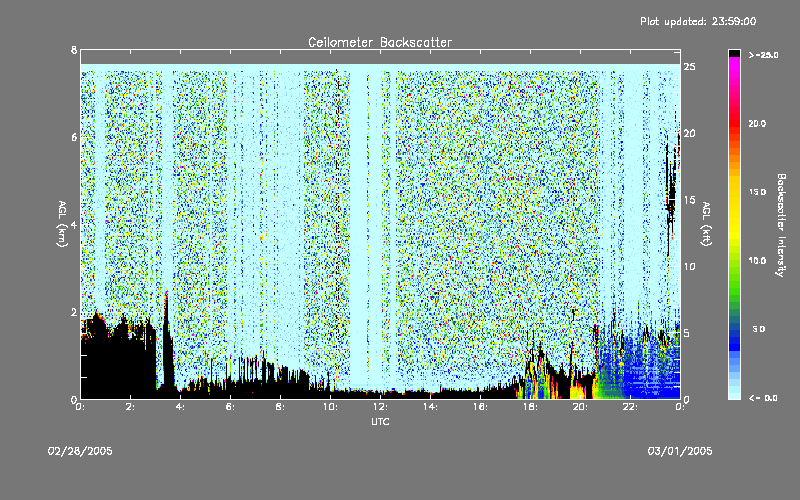Click the "4" tick on km axis
Viewport: 800px width, 500px height.
pyautogui.click(x=74, y=224)
